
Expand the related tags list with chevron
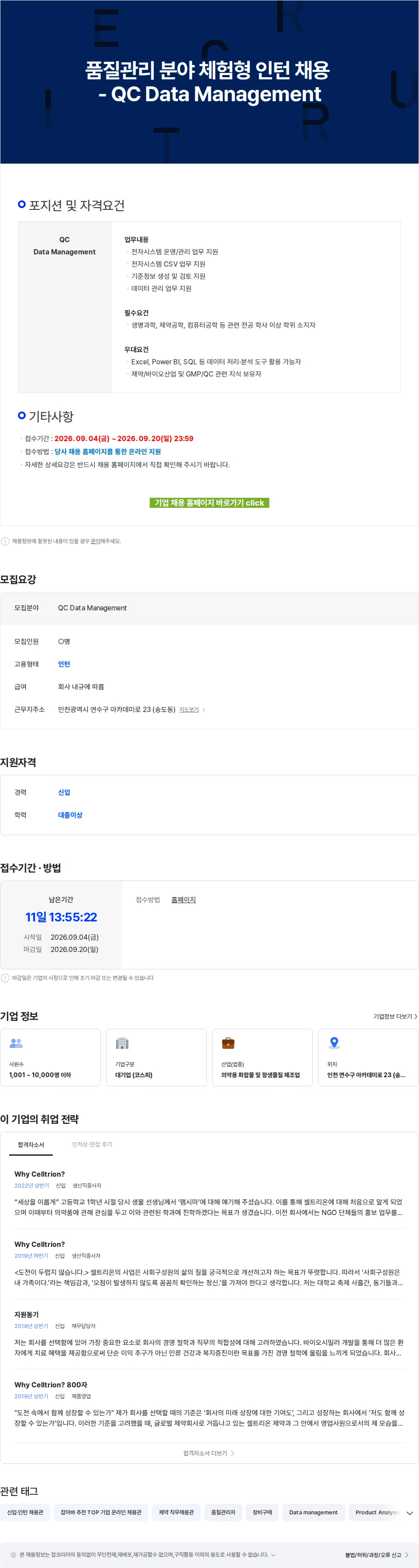pyautogui.click(x=410, y=1513)
